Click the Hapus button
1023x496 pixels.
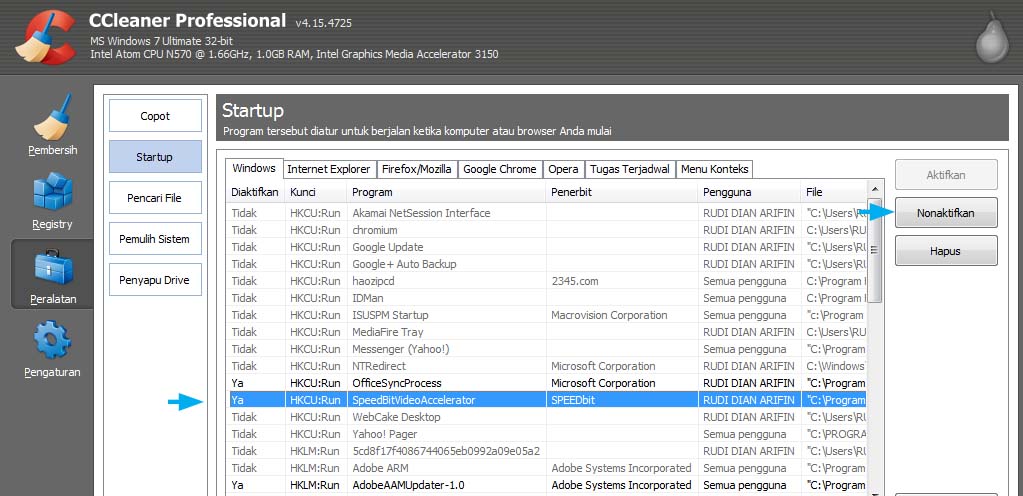946,251
